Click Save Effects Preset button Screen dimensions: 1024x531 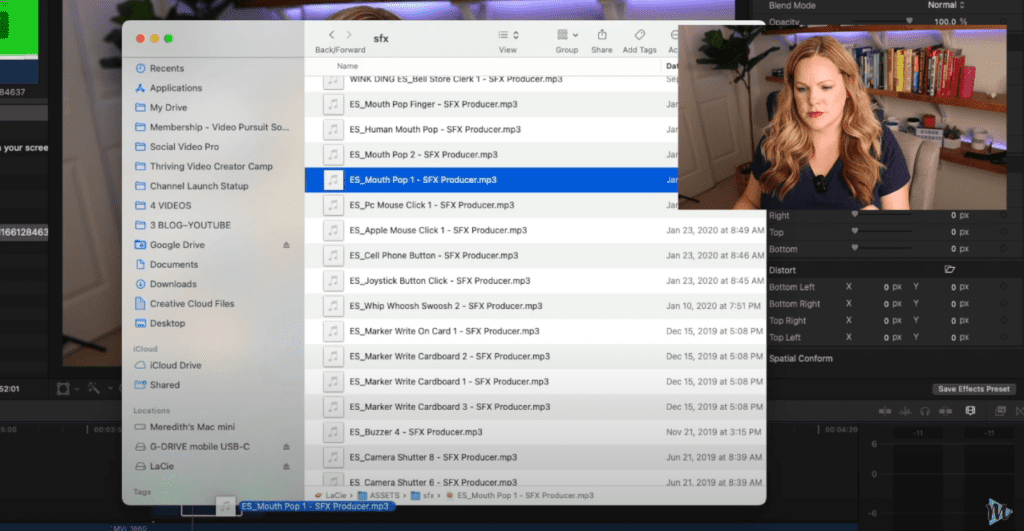point(973,389)
